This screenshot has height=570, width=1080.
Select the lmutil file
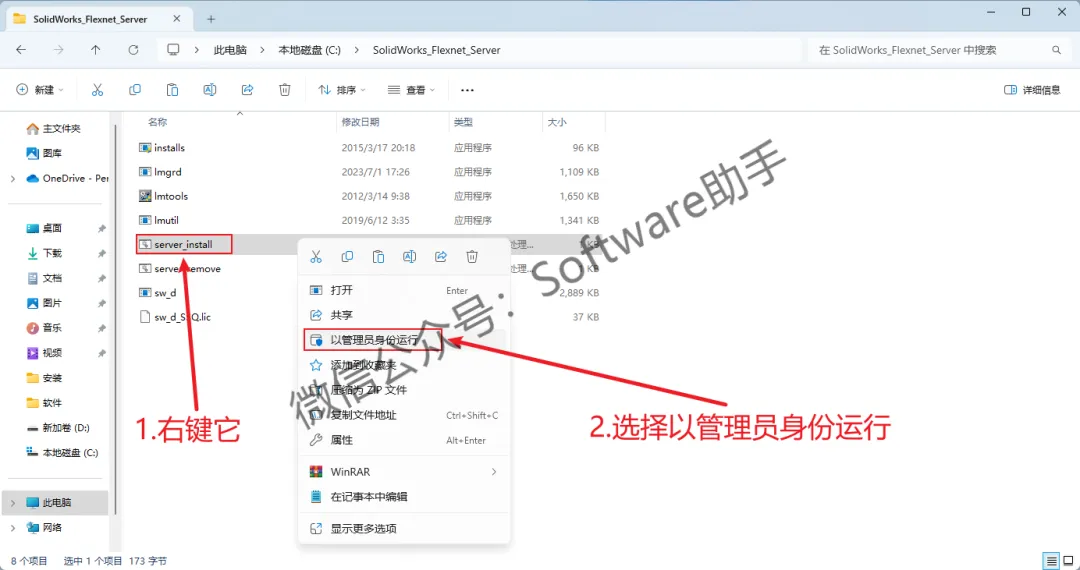166,220
